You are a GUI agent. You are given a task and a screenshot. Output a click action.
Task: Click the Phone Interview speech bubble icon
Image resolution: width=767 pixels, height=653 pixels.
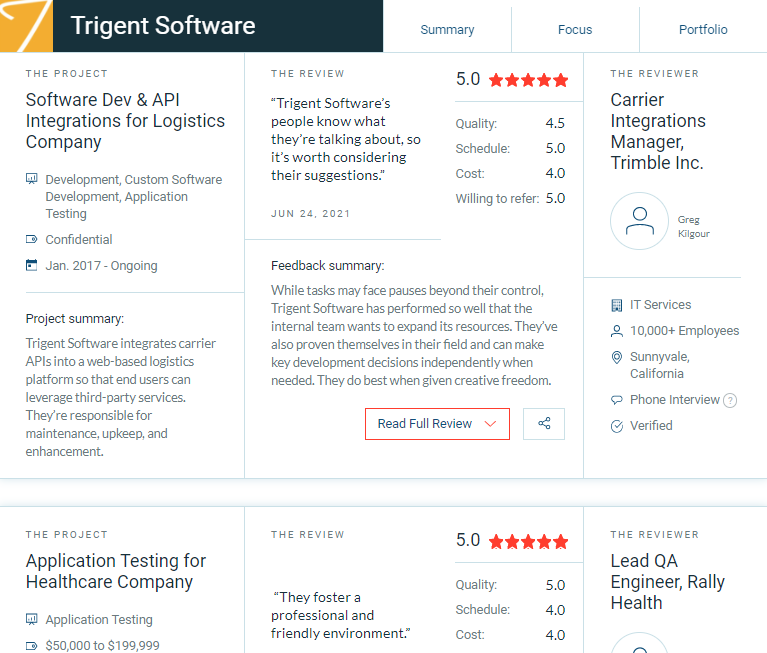click(x=617, y=400)
